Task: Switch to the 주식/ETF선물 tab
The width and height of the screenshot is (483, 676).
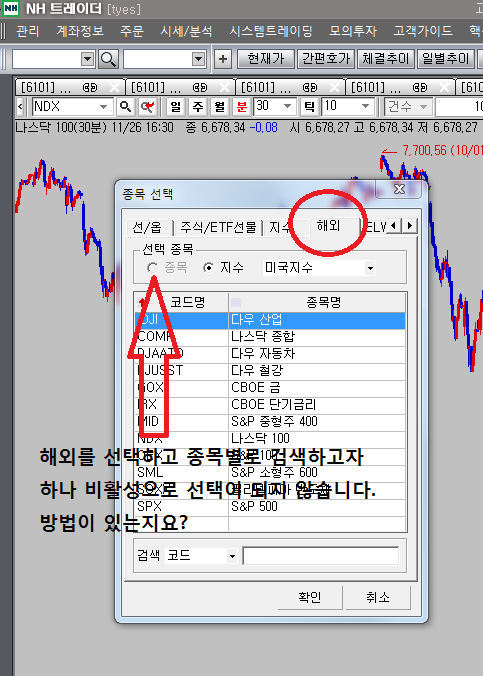Action: (218, 227)
